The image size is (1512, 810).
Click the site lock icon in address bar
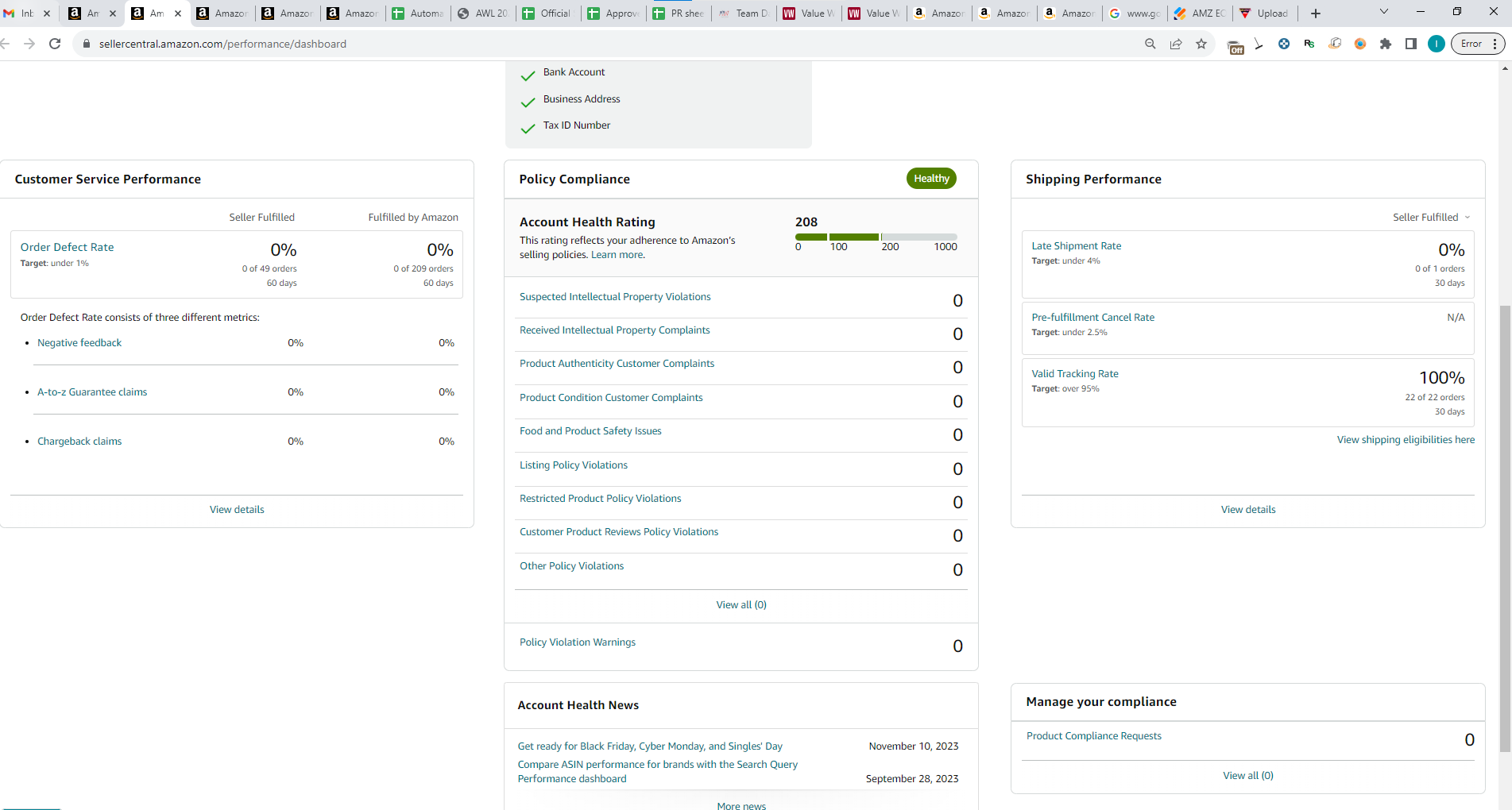pos(87,44)
